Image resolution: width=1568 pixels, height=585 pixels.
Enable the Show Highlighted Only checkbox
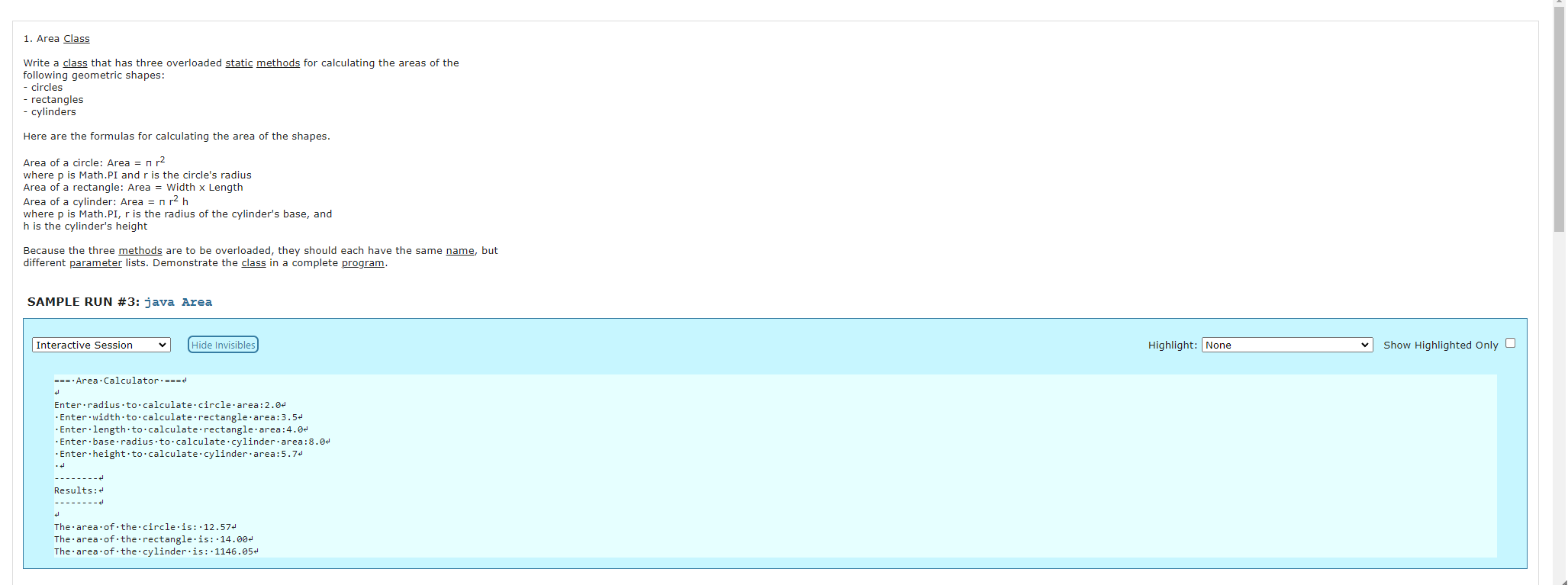(x=1510, y=343)
